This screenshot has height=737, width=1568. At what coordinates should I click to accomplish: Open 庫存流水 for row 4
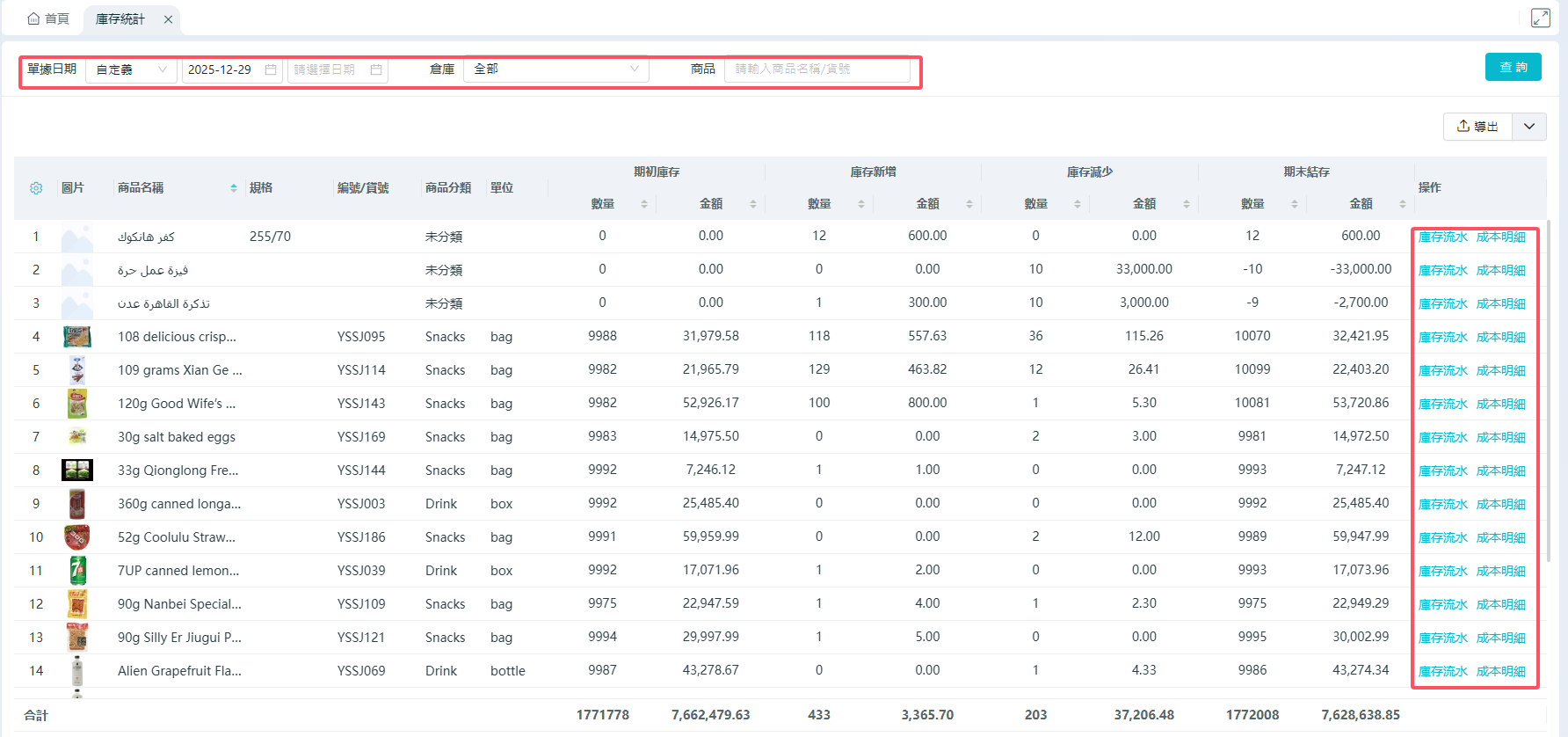(1442, 337)
